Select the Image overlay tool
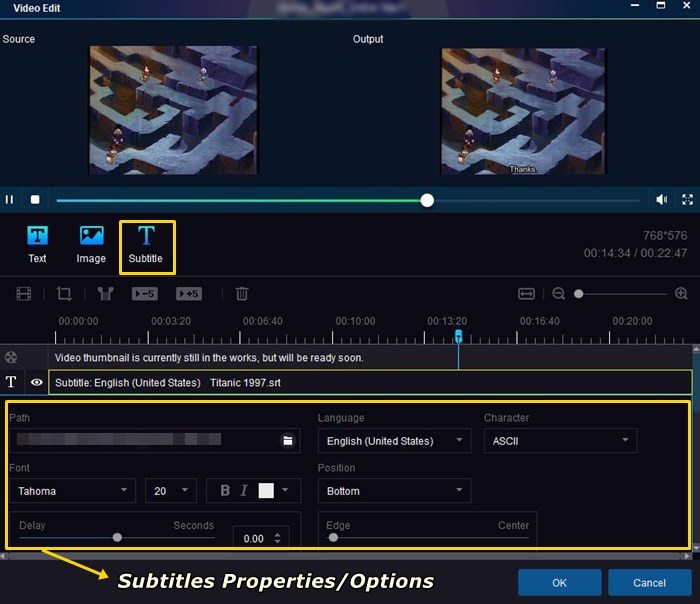This screenshot has height=604, width=700. click(x=91, y=245)
